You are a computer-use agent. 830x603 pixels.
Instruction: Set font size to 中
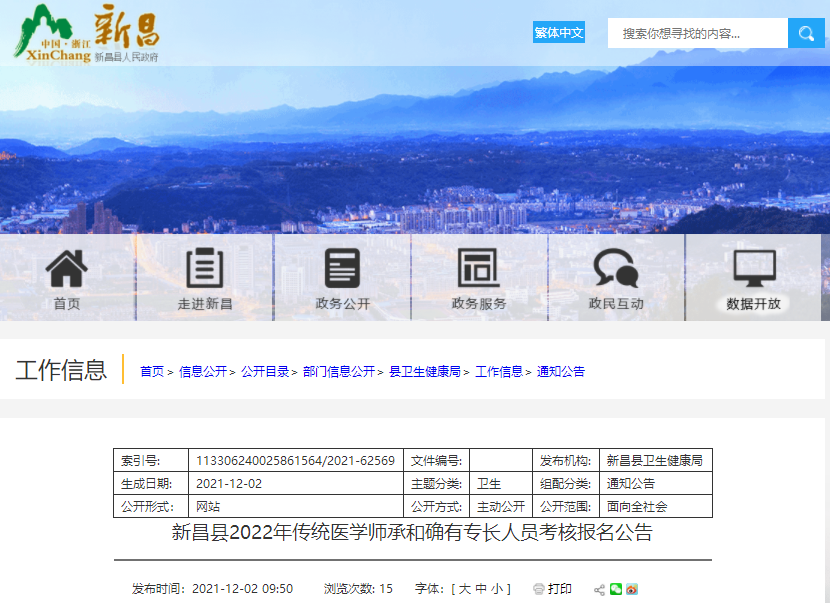coord(481,589)
